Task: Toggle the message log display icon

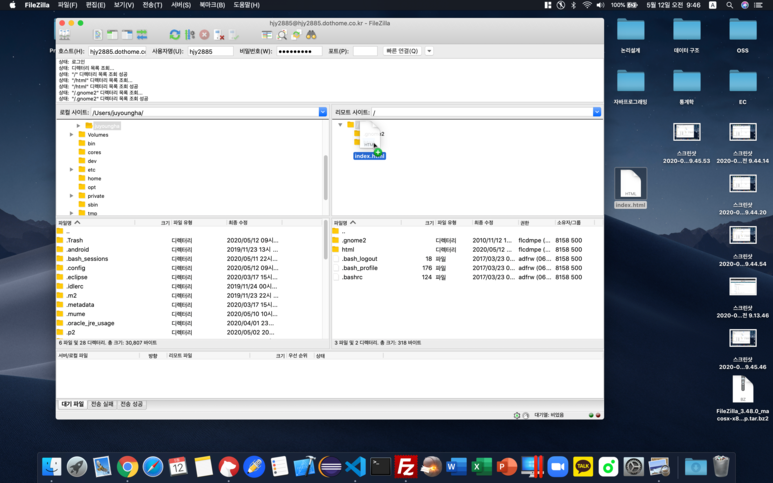Action: coord(98,35)
